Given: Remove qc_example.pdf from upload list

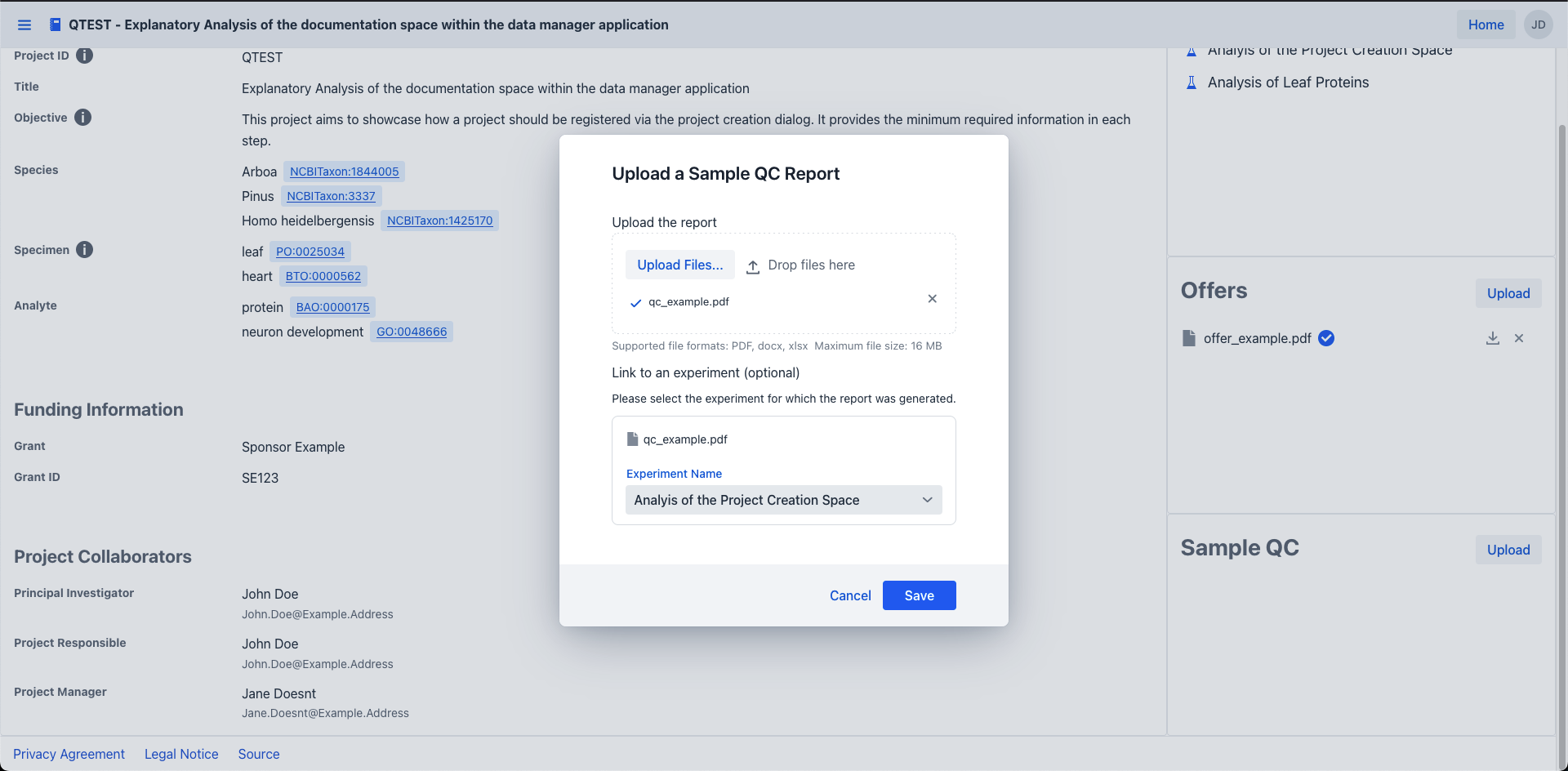Looking at the screenshot, I should pos(932,299).
